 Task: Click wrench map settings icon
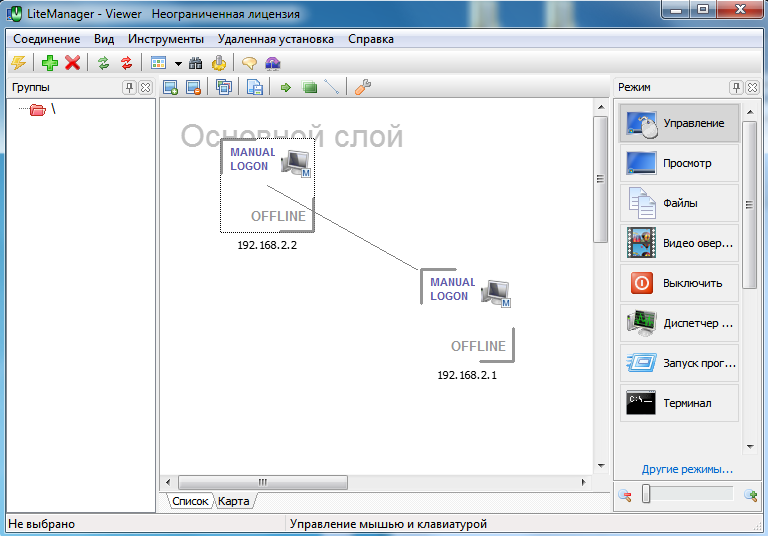click(362, 87)
